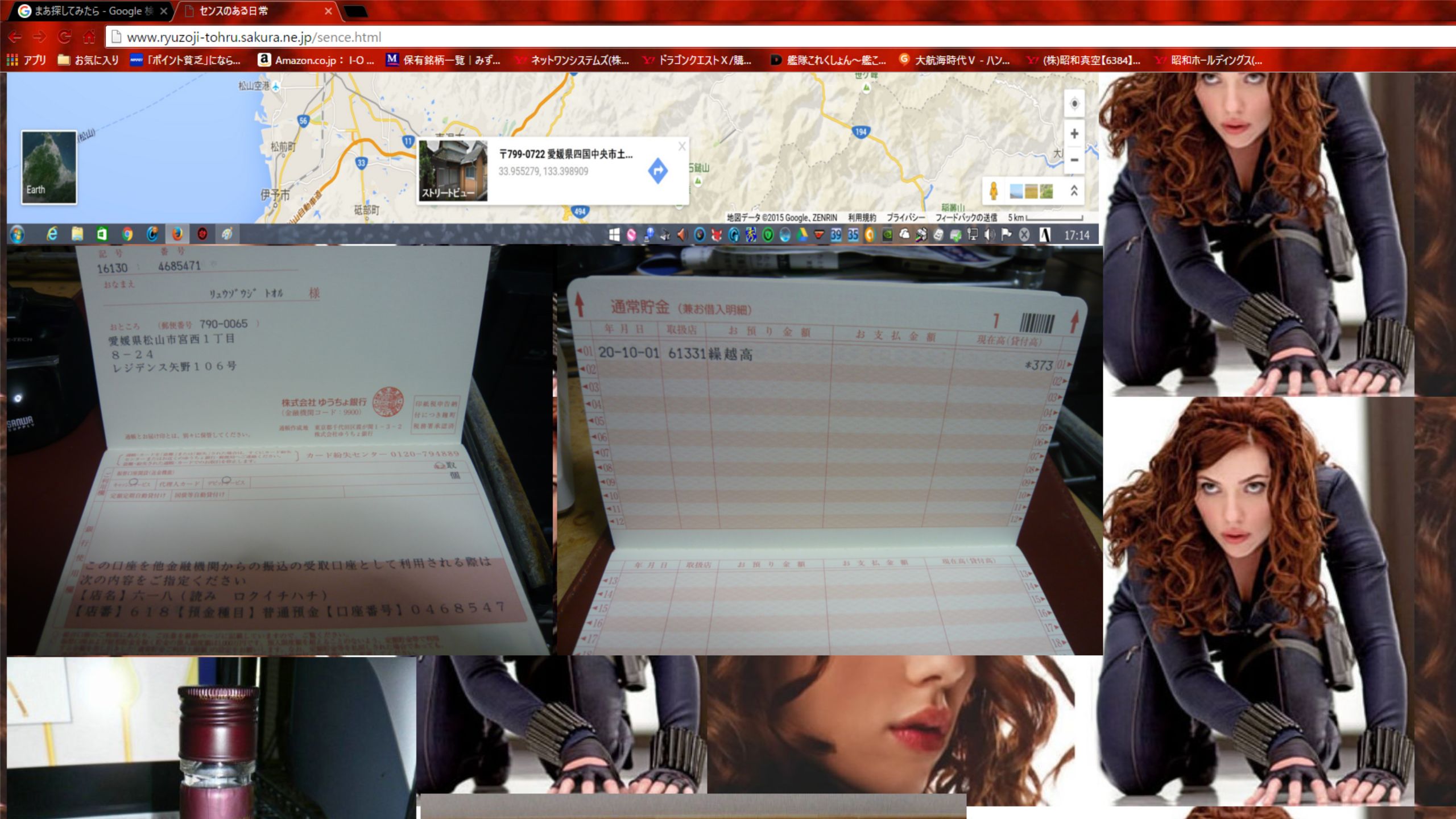Close the まあ探してみたら Google tab
This screenshot has height=819, width=1456.
coord(164,11)
